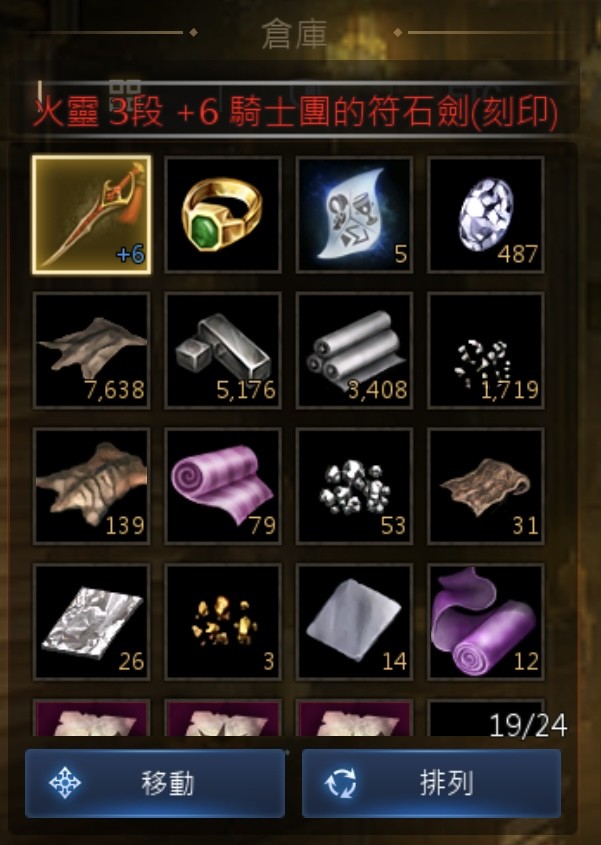Select the silver ore fragments stack 1,719
The height and width of the screenshot is (845, 601).
[x=486, y=350]
